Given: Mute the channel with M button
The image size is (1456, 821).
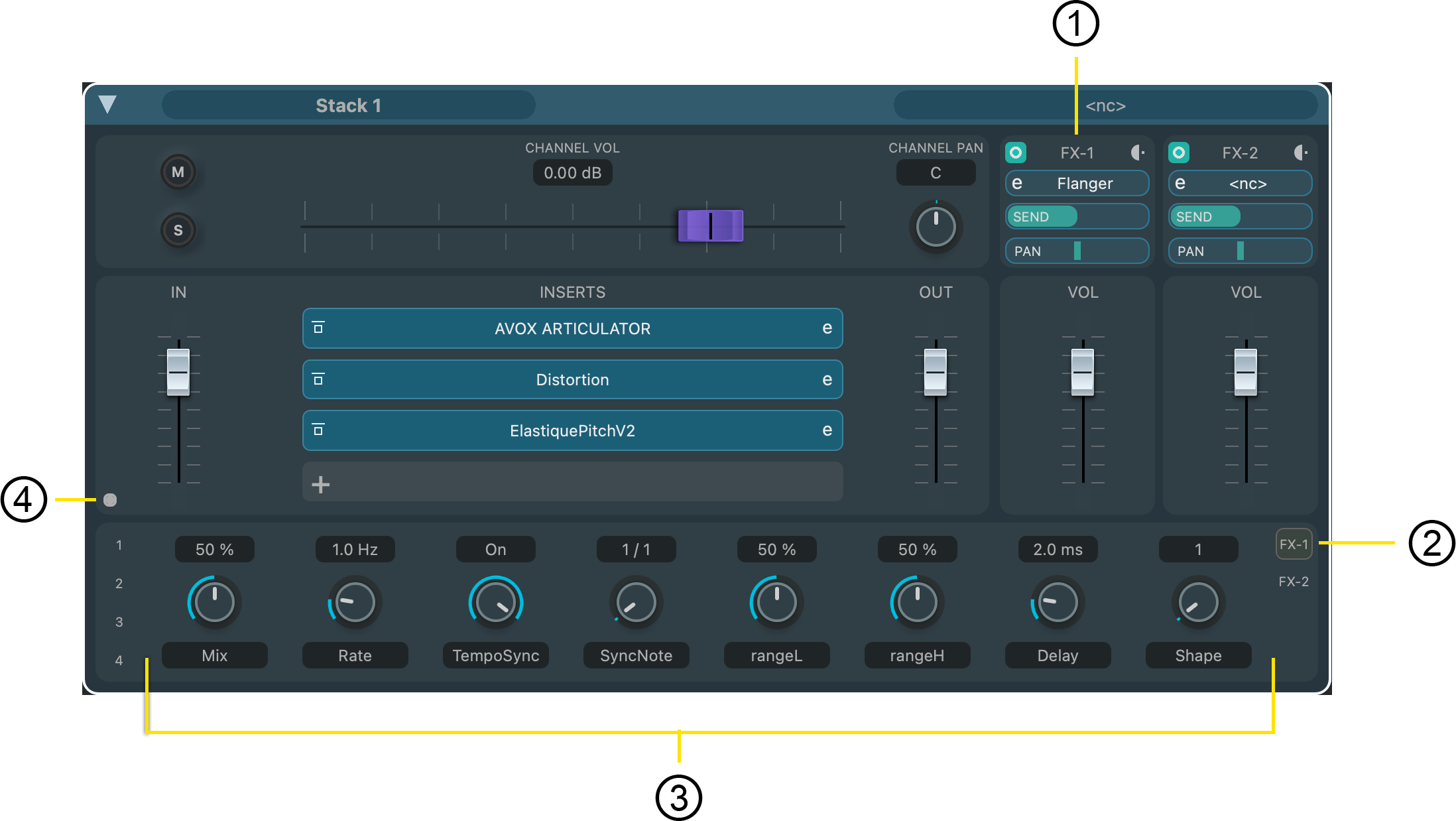Looking at the screenshot, I should click(178, 172).
